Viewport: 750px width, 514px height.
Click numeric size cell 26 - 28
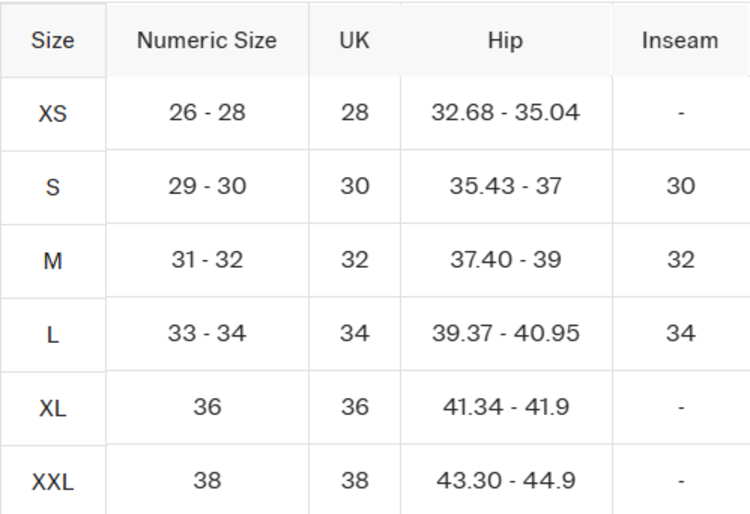[x=207, y=112]
